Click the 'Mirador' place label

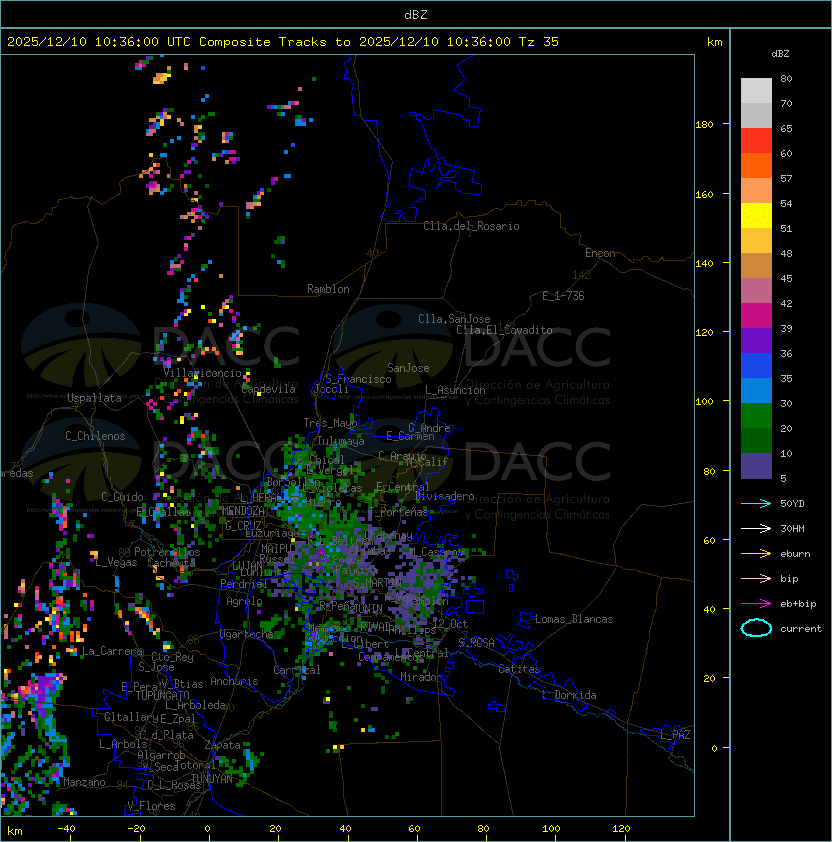(x=421, y=677)
